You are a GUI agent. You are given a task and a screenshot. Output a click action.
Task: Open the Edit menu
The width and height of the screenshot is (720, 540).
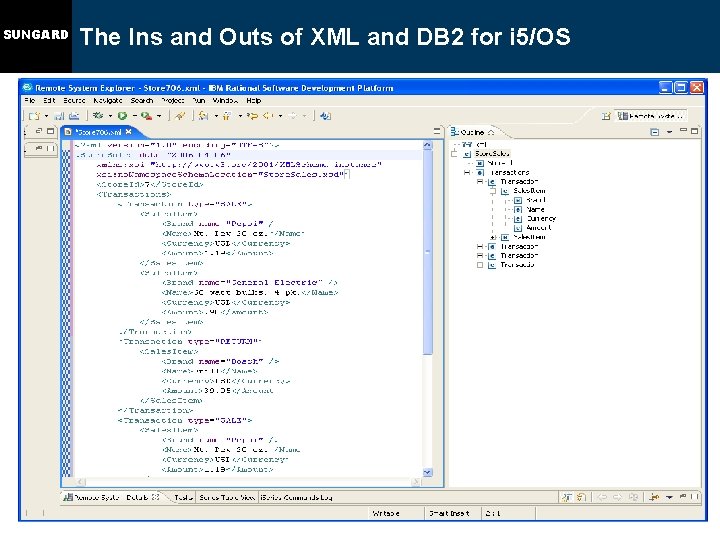click(x=49, y=101)
